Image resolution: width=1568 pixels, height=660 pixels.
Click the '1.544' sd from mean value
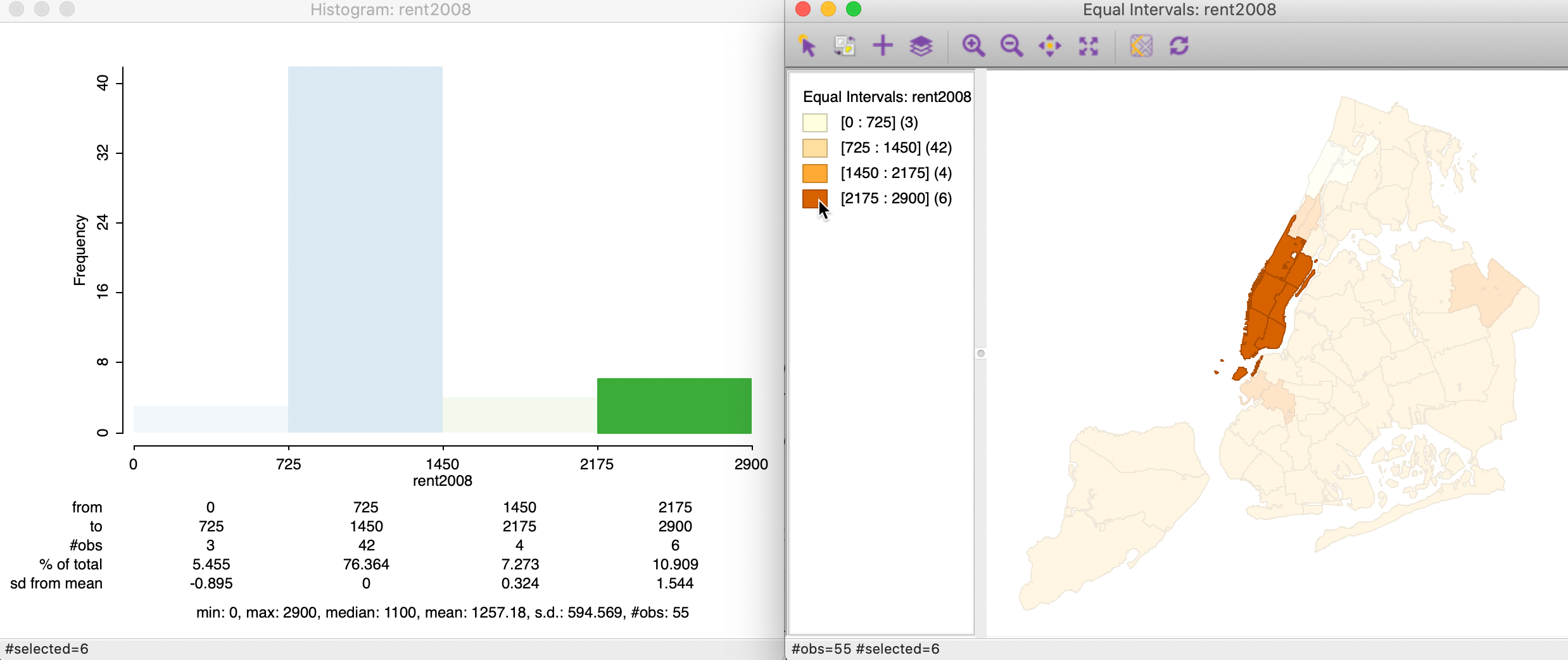click(675, 583)
